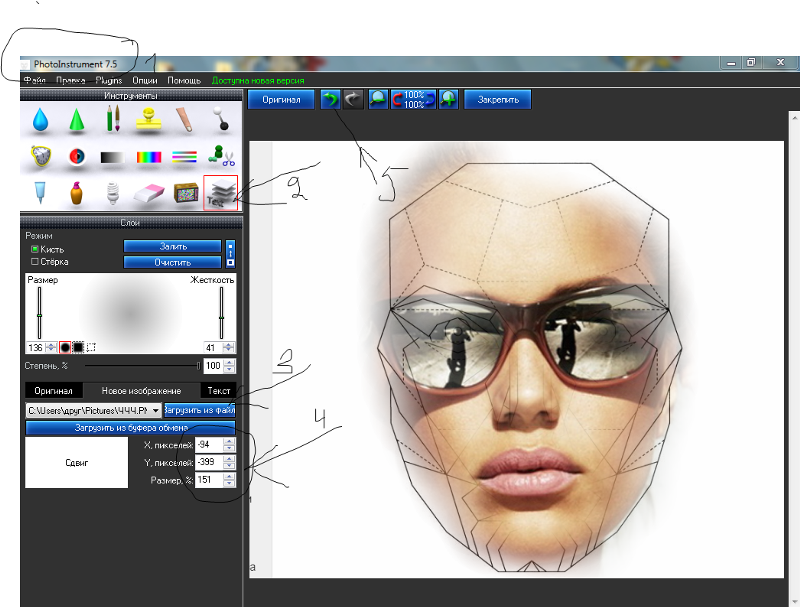Increase the Размер % spinner value
The height and width of the screenshot is (607, 800).
click(x=230, y=476)
